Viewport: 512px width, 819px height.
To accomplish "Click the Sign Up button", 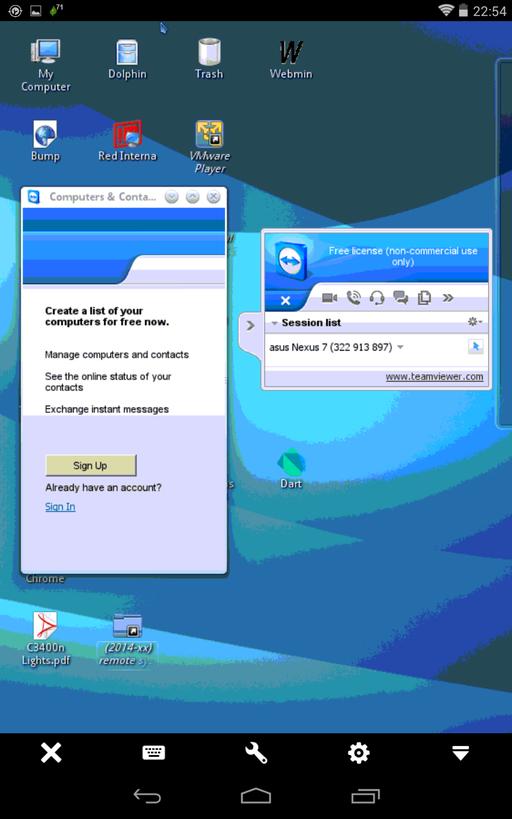I will pos(91,465).
